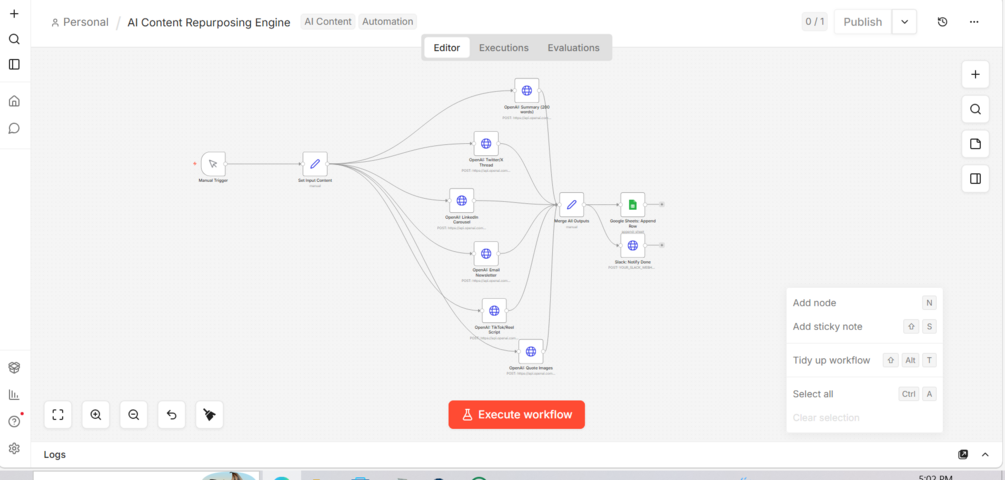
Task: Choose Tidy up workflow from the menu
Action: pyautogui.click(x=864, y=360)
